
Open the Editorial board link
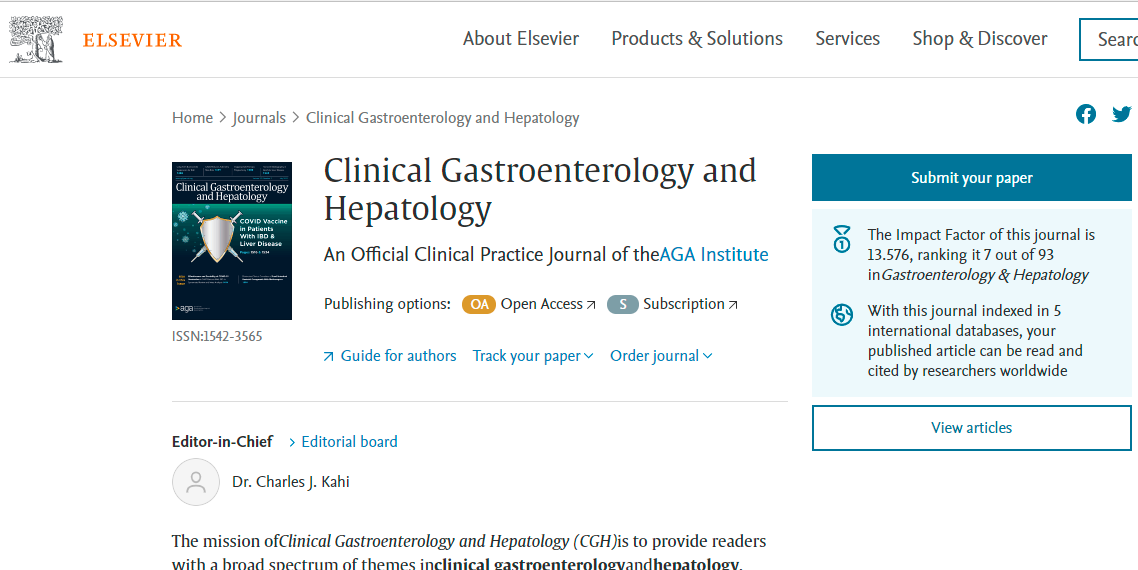[x=349, y=442]
